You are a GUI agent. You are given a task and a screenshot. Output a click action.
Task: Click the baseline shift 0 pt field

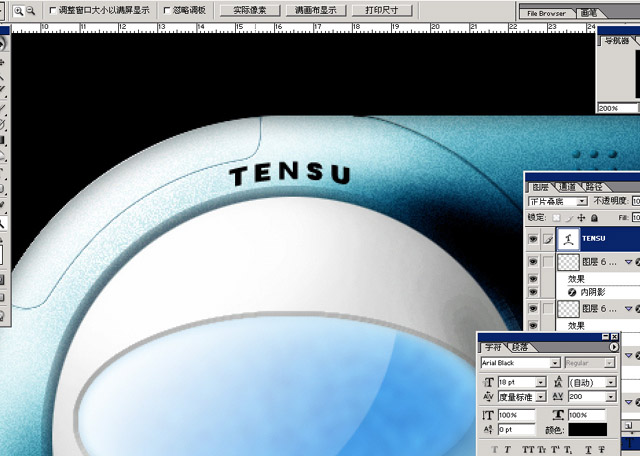516,429
